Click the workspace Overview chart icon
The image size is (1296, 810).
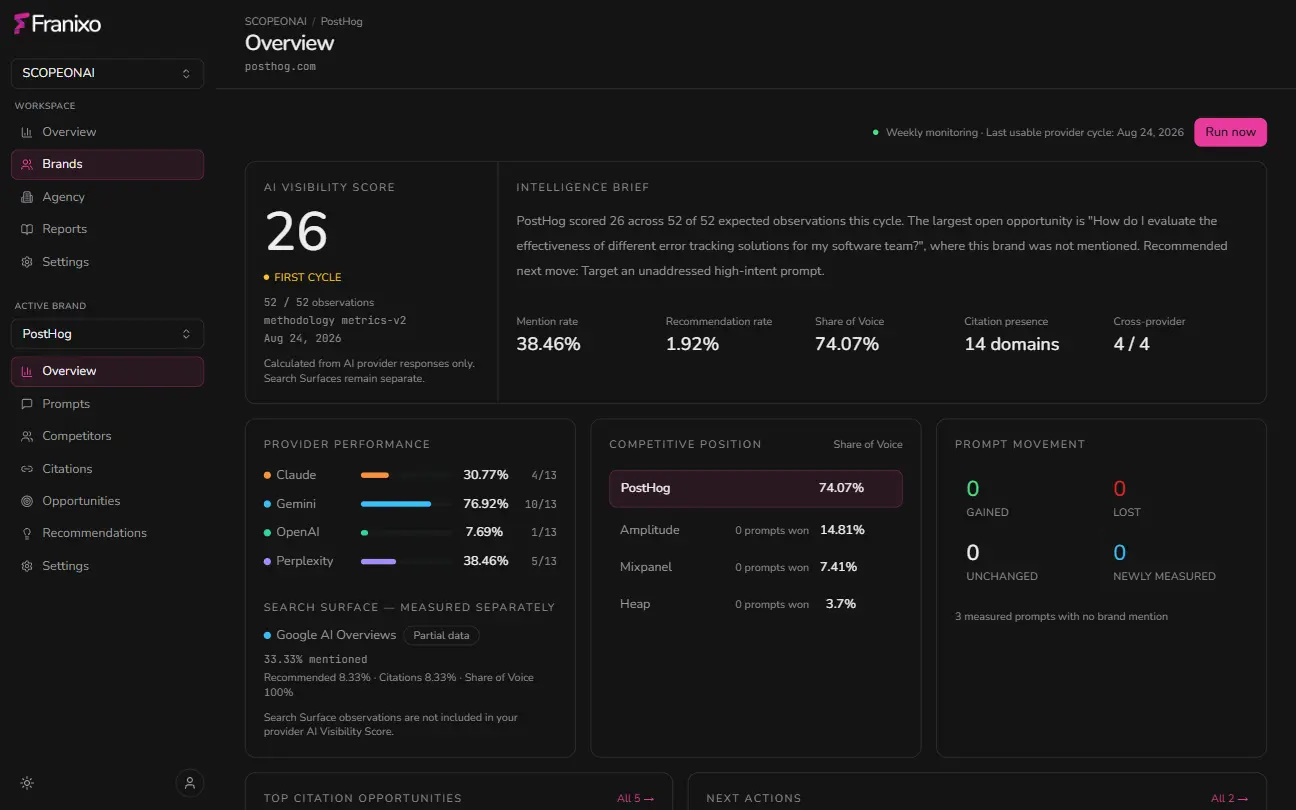pyautogui.click(x=27, y=132)
